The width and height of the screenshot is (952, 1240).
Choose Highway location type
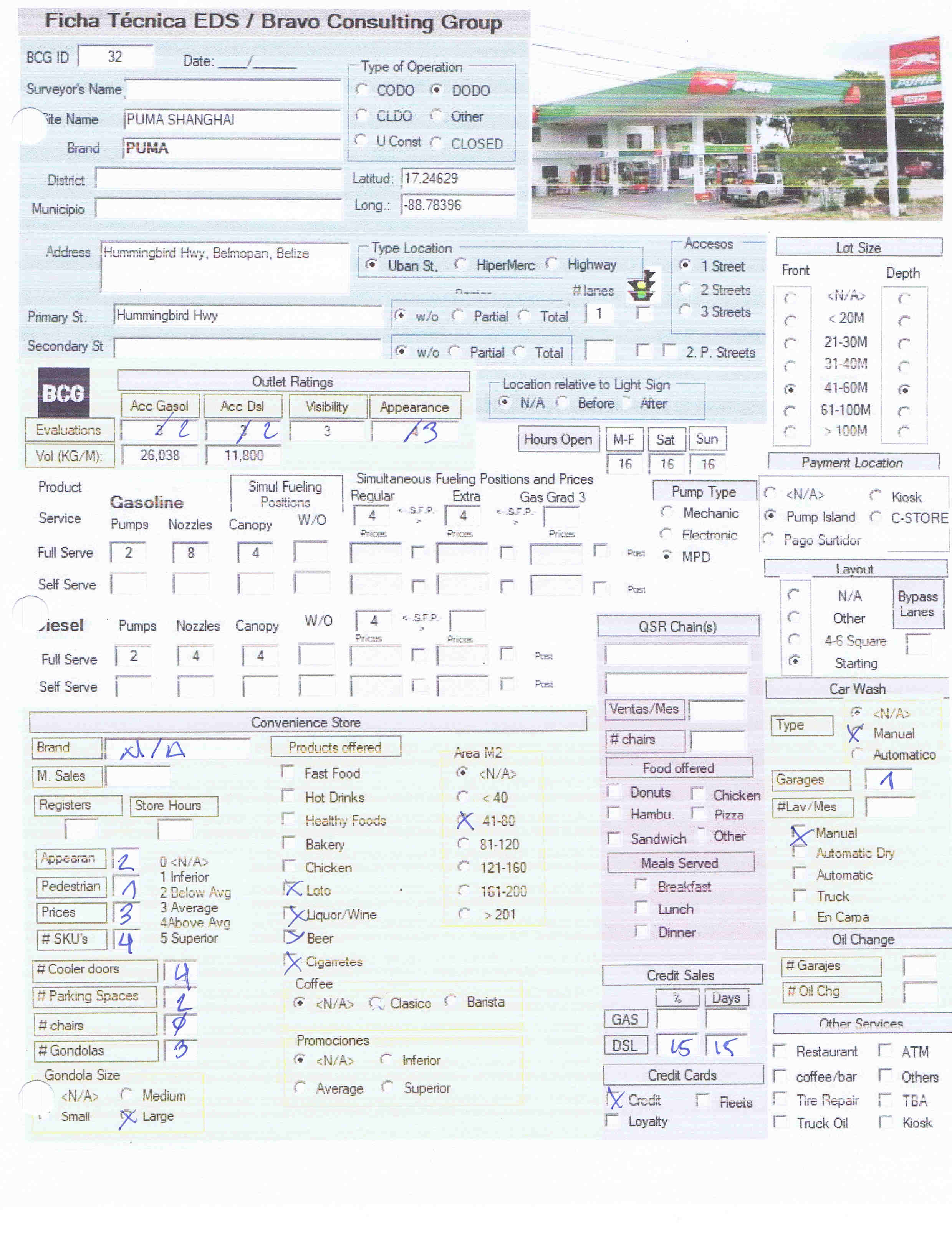tap(551, 263)
